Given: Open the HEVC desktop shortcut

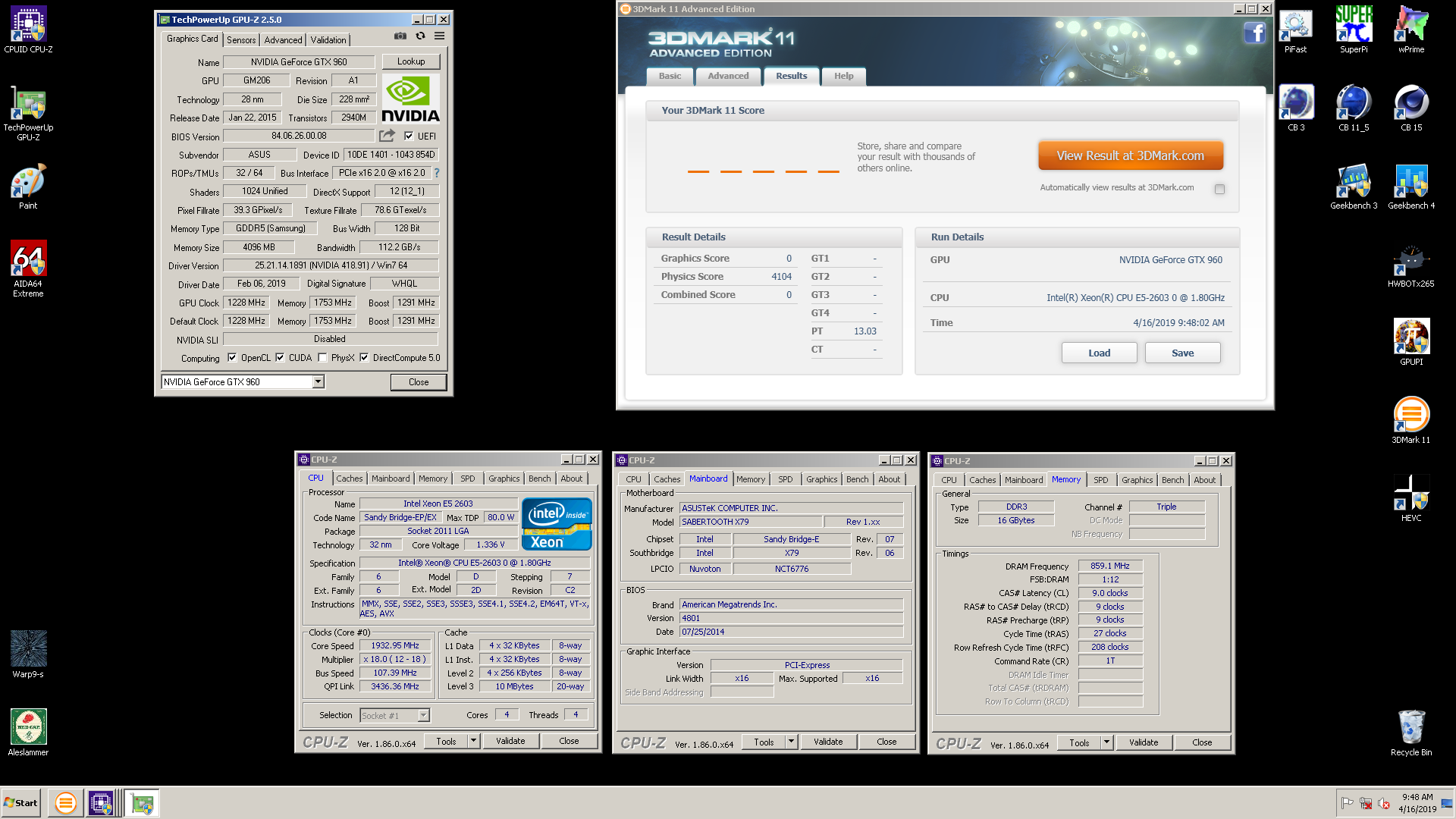Looking at the screenshot, I should point(1410,497).
